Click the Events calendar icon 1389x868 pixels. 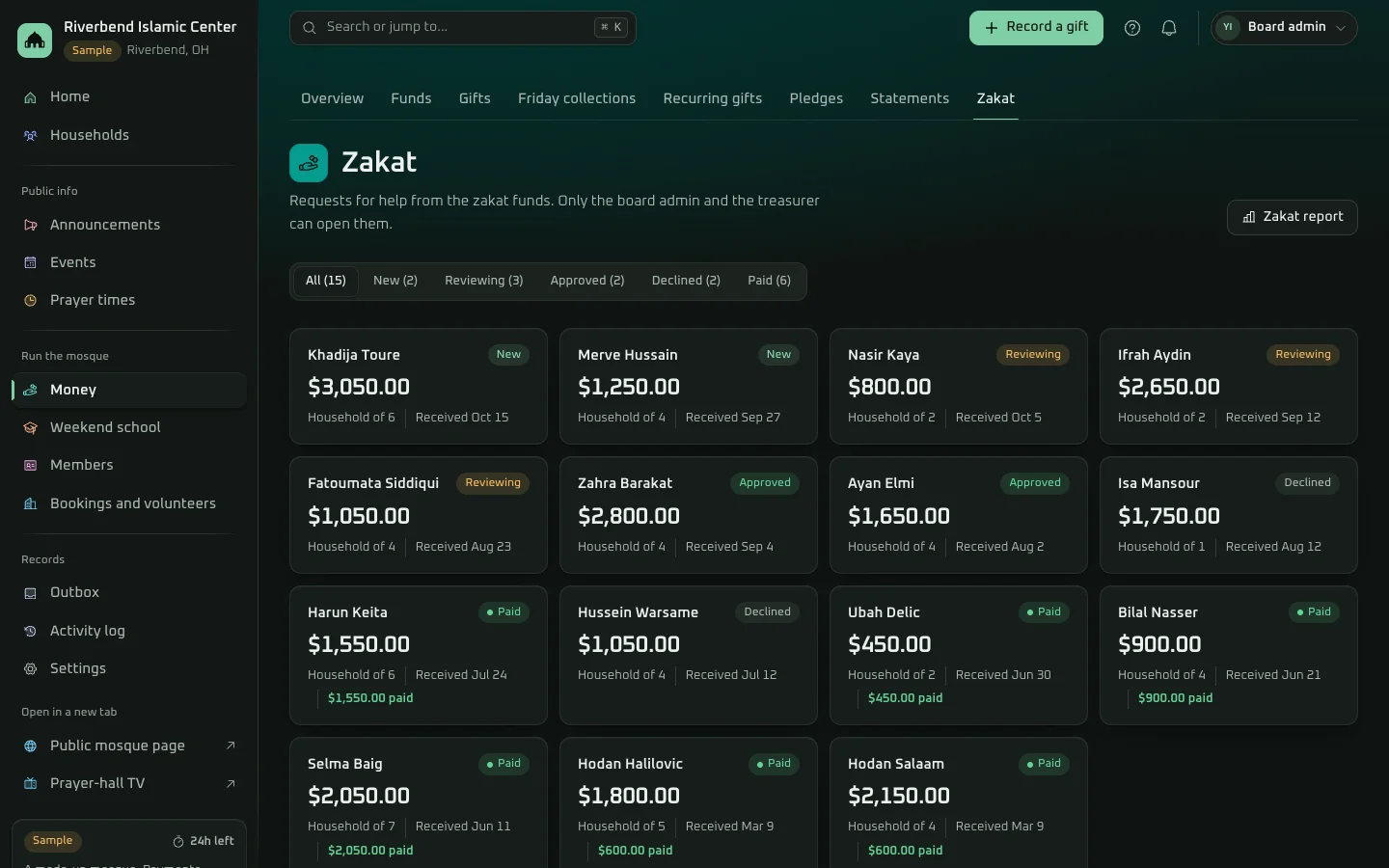click(30, 262)
